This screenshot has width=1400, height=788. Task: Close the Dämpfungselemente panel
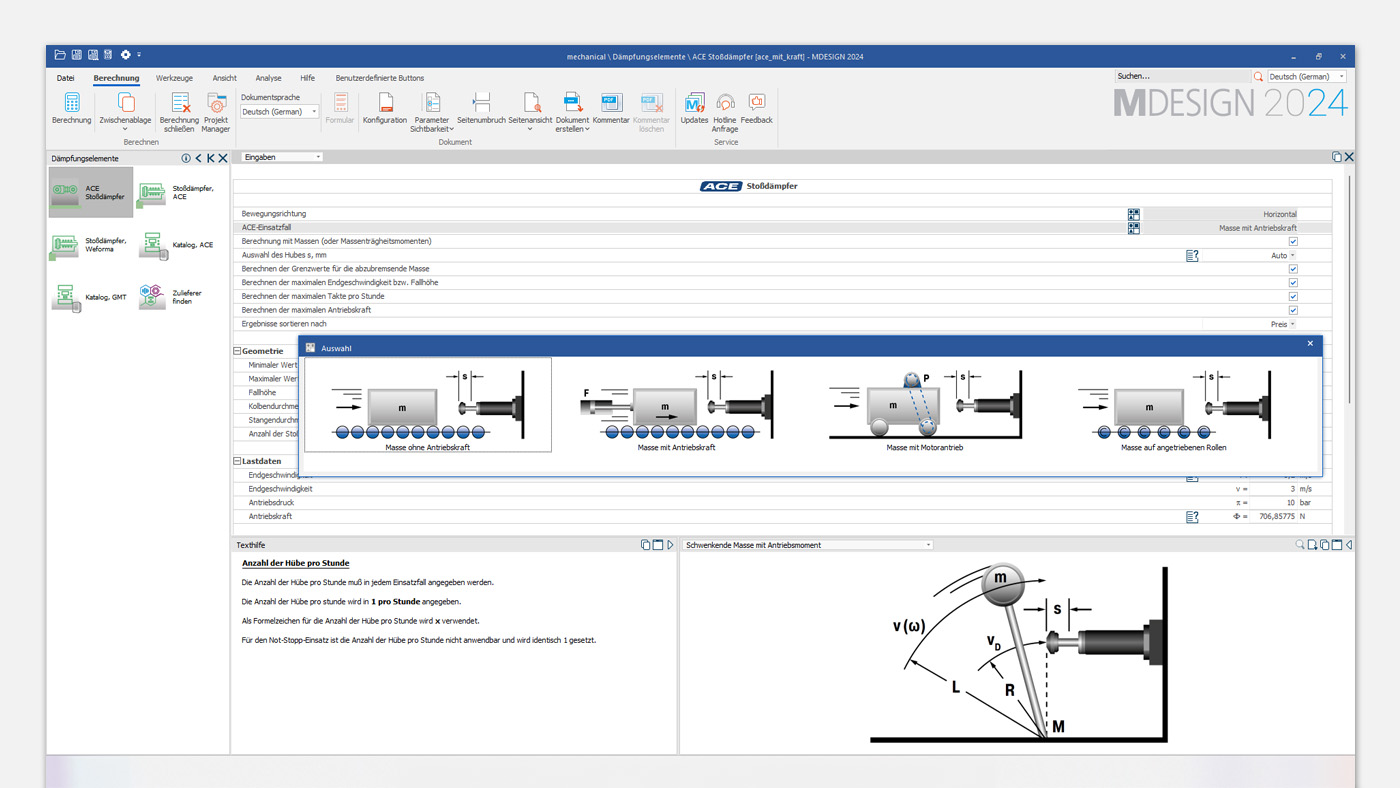coord(223,158)
